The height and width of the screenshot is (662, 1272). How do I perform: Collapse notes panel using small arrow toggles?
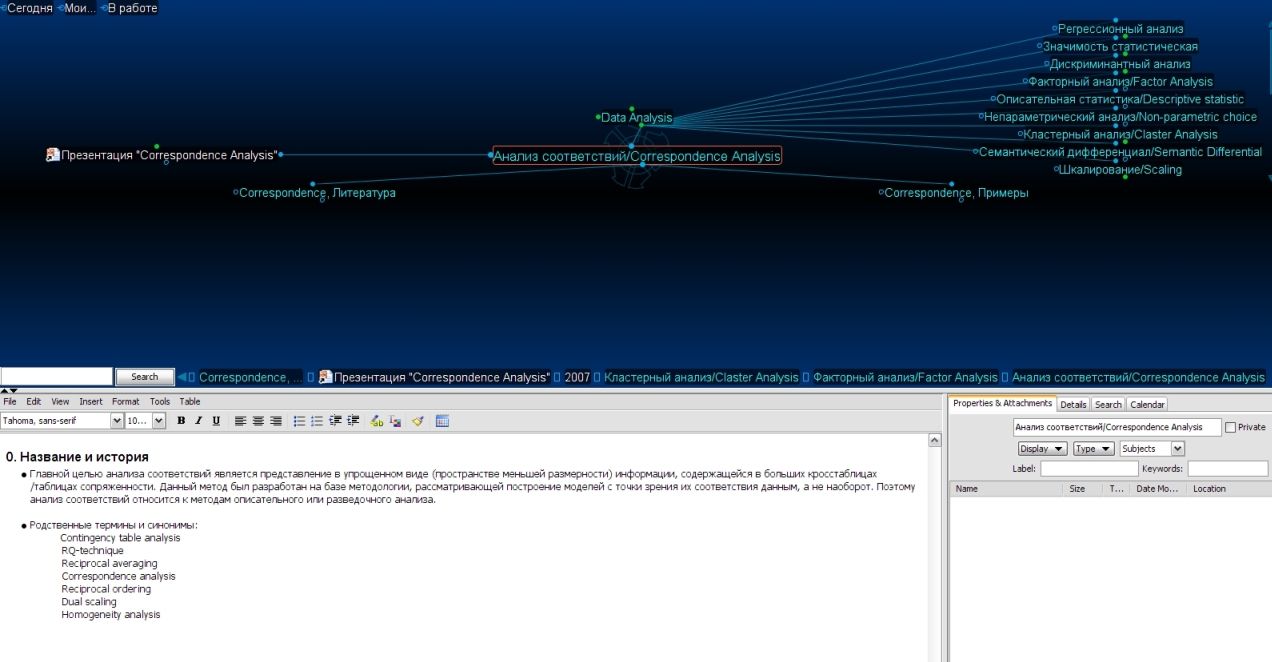[8, 390]
